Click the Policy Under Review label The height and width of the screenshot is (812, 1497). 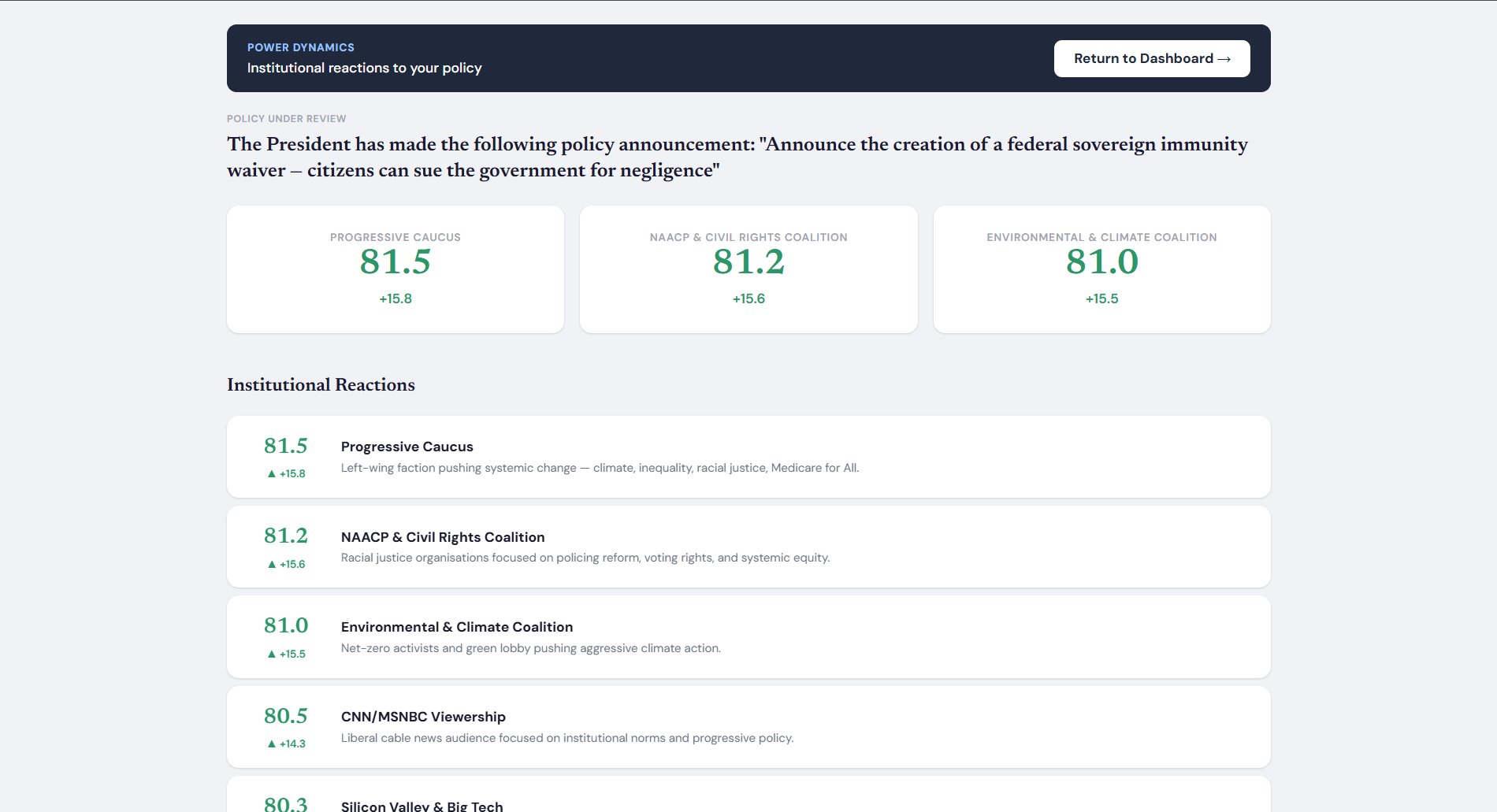[x=286, y=118]
